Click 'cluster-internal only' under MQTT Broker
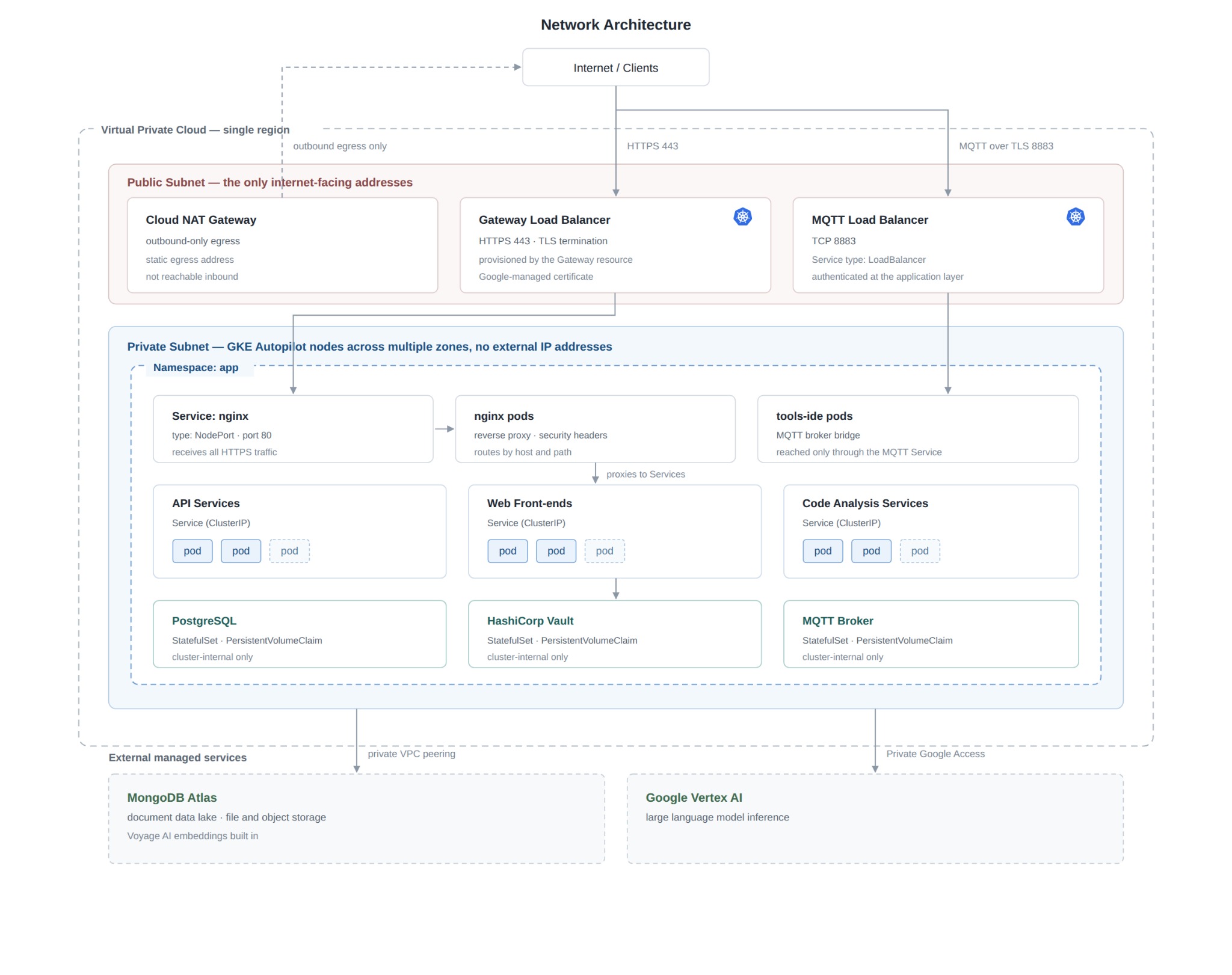The width and height of the screenshot is (1232, 975). (842, 657)
